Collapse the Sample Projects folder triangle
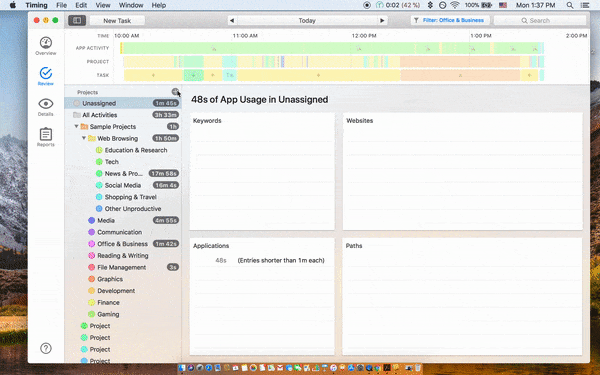Image resolution: width=600 pixels, height=375 pixels. [x=76, y=126]
